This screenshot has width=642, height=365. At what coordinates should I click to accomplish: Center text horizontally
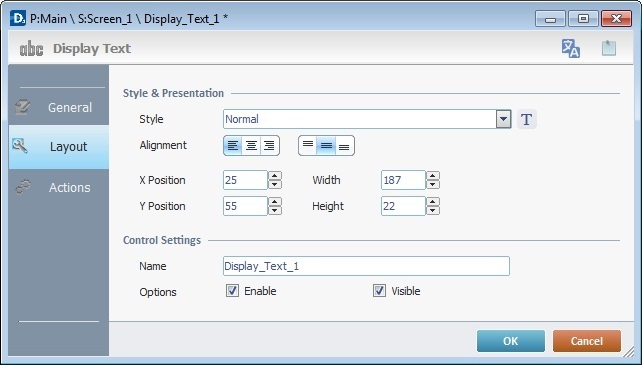[251, 145]
